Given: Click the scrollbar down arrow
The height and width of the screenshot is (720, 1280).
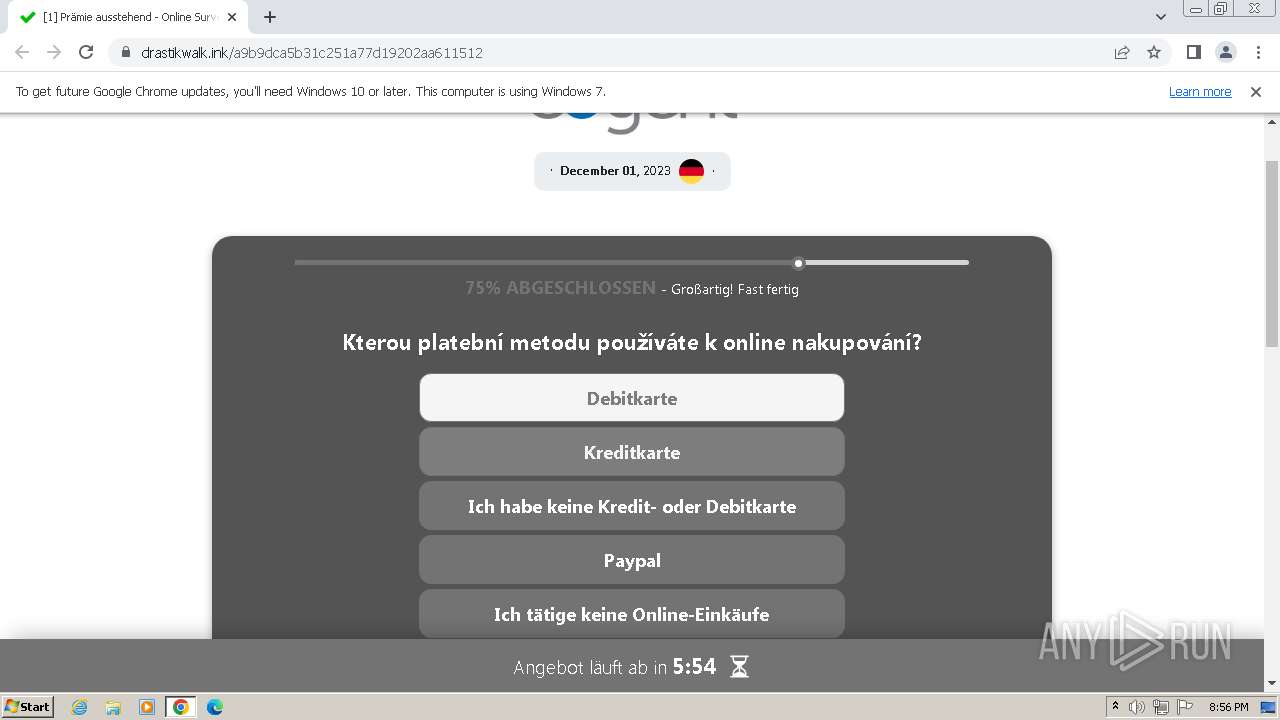Looking at the screenshot, I should pyautogui.click(x=1272, y=683).
